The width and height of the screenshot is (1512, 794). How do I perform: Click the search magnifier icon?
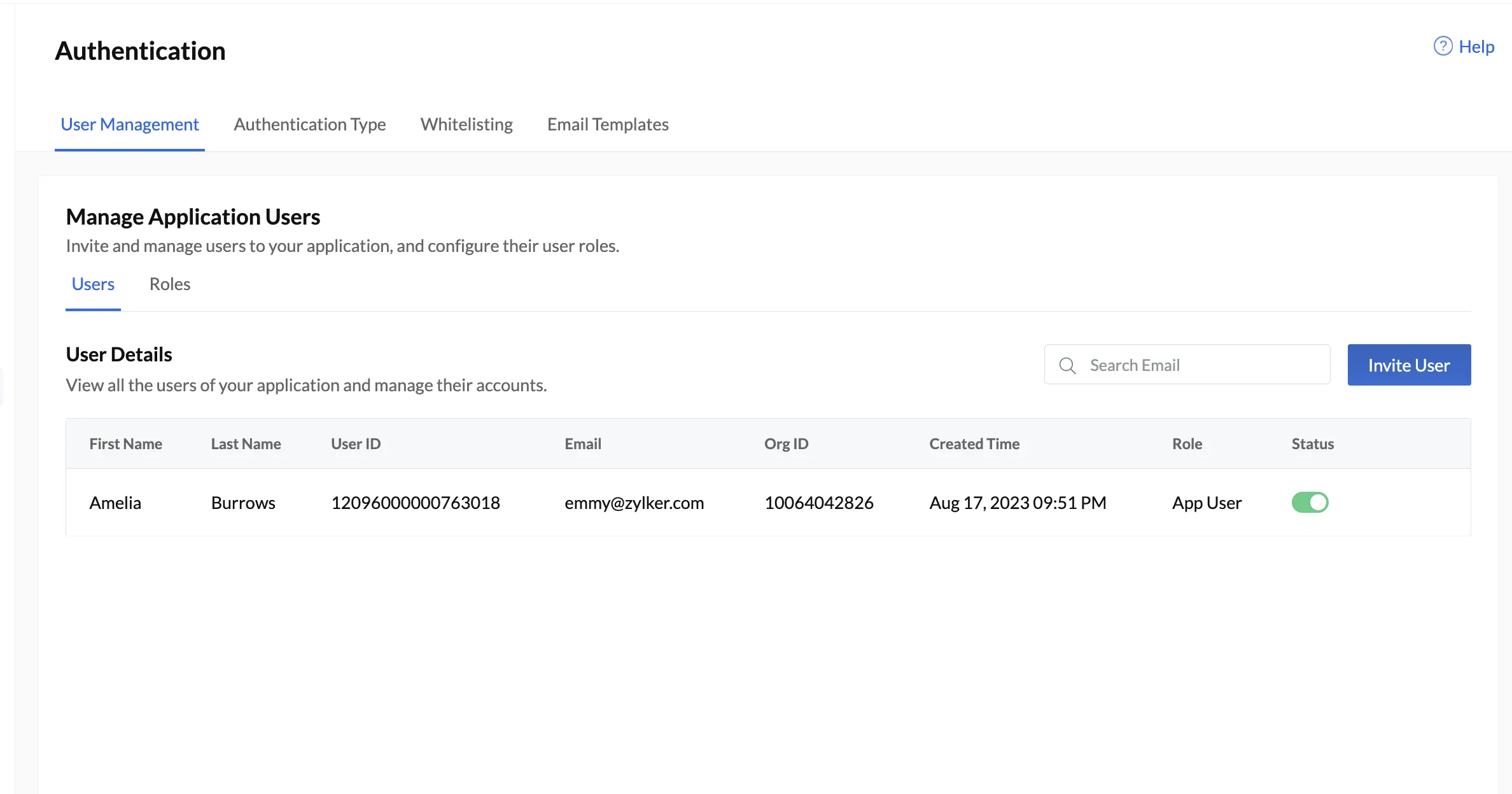[1067, 365]
